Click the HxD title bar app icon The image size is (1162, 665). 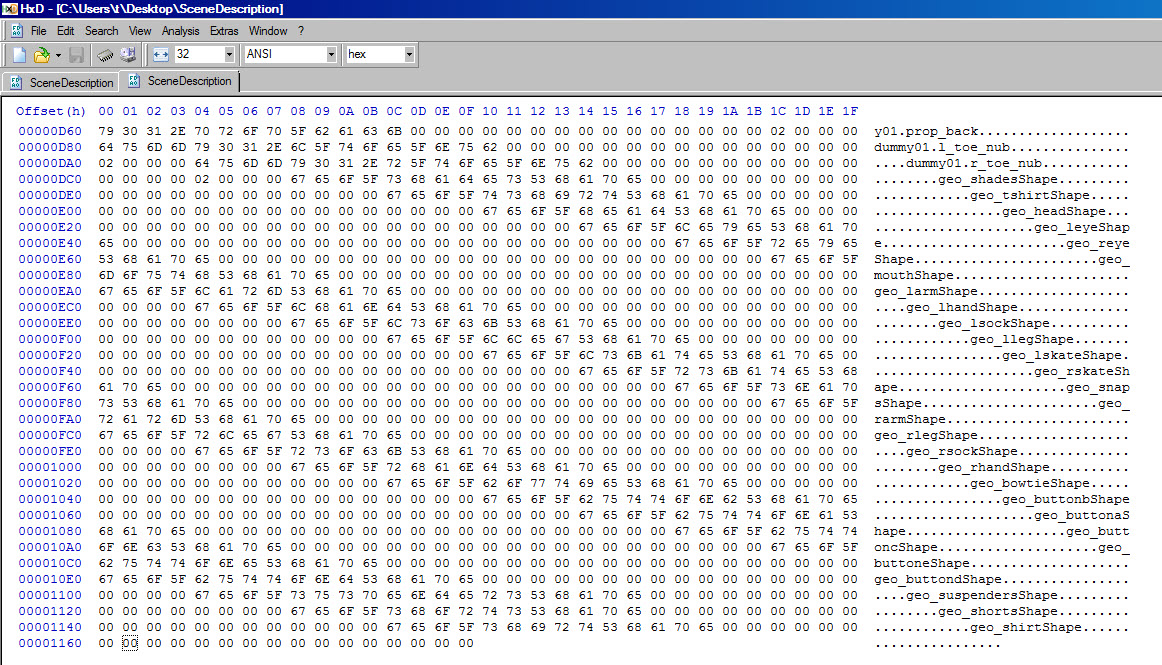pos(9,9)
